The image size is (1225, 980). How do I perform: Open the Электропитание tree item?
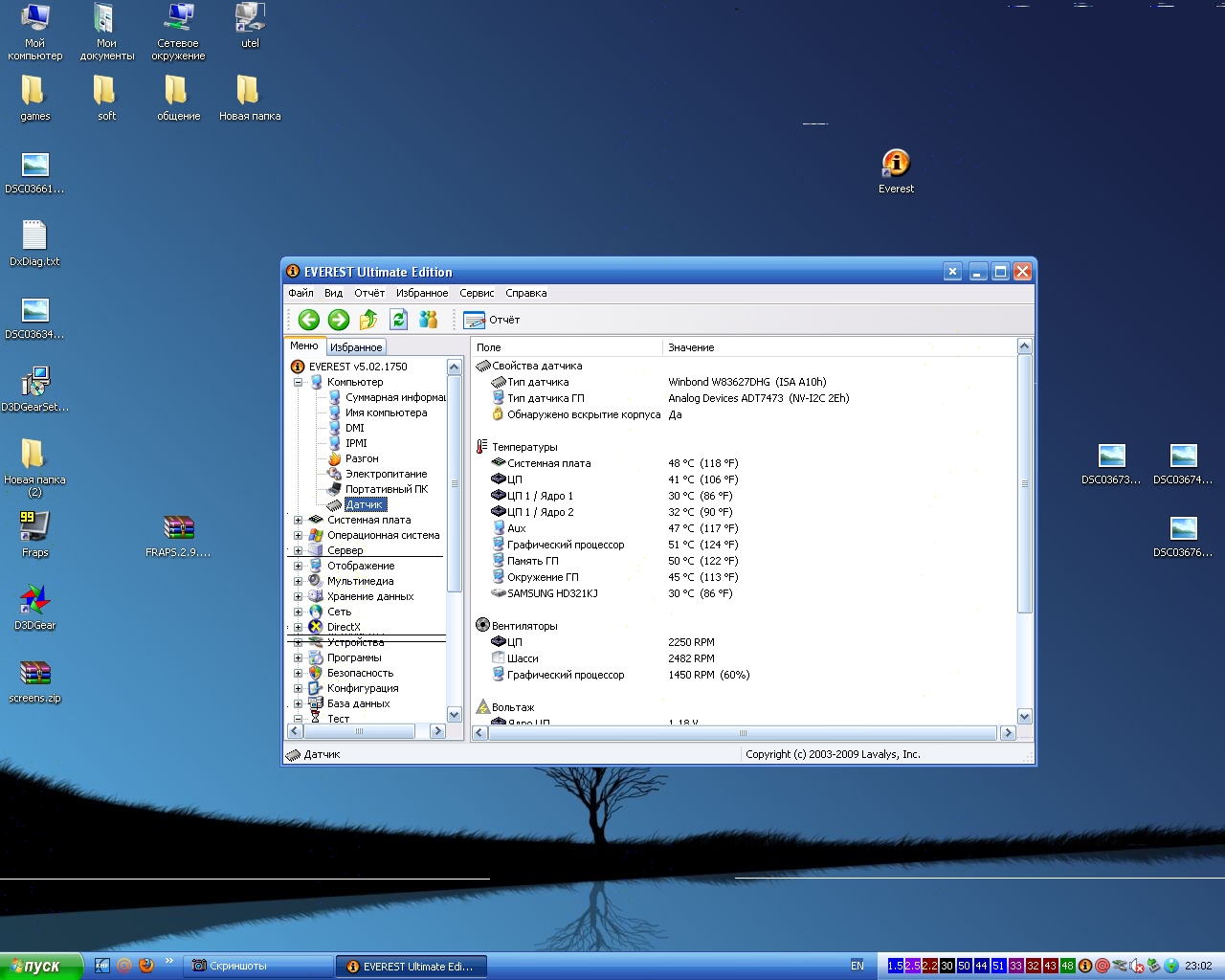(x=386, y=474)
